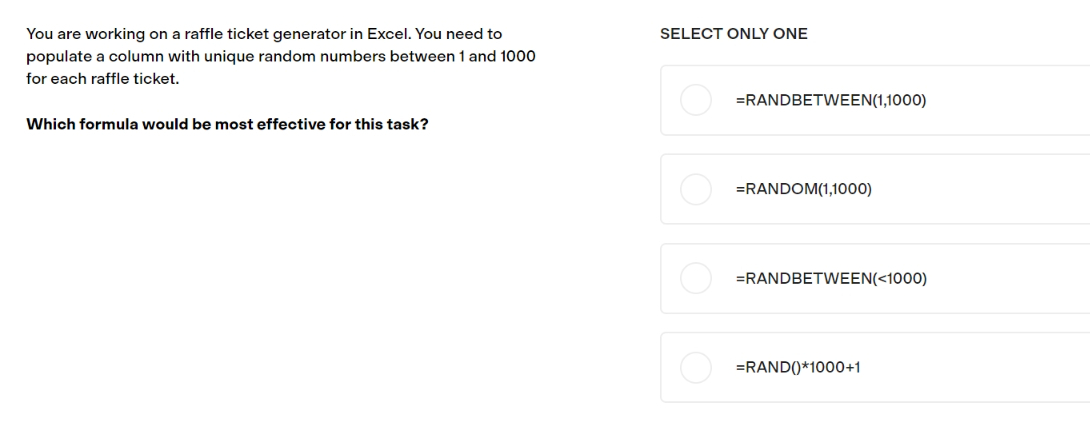1090x443 pixels.
Task: Mark the =RANDBETWEEN(<1000) radio circle
Action: click(695, 278)
